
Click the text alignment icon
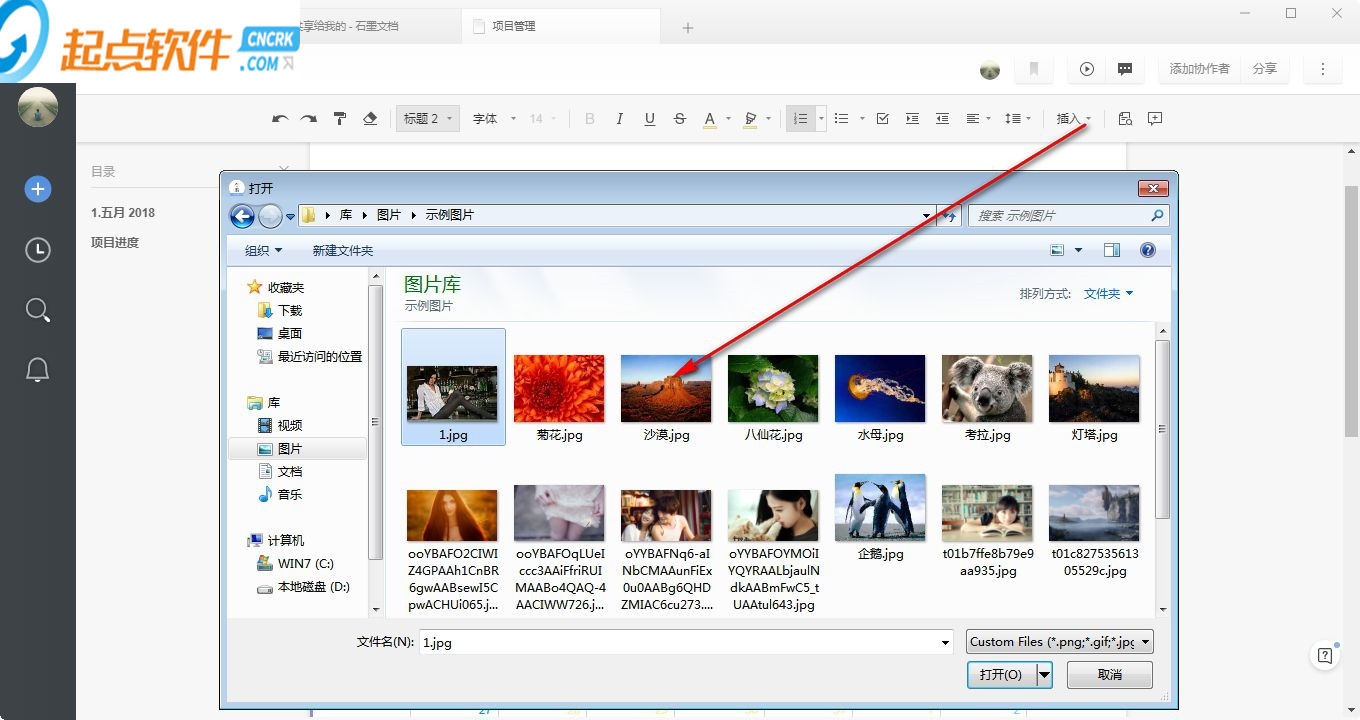(x=973, y=119)
